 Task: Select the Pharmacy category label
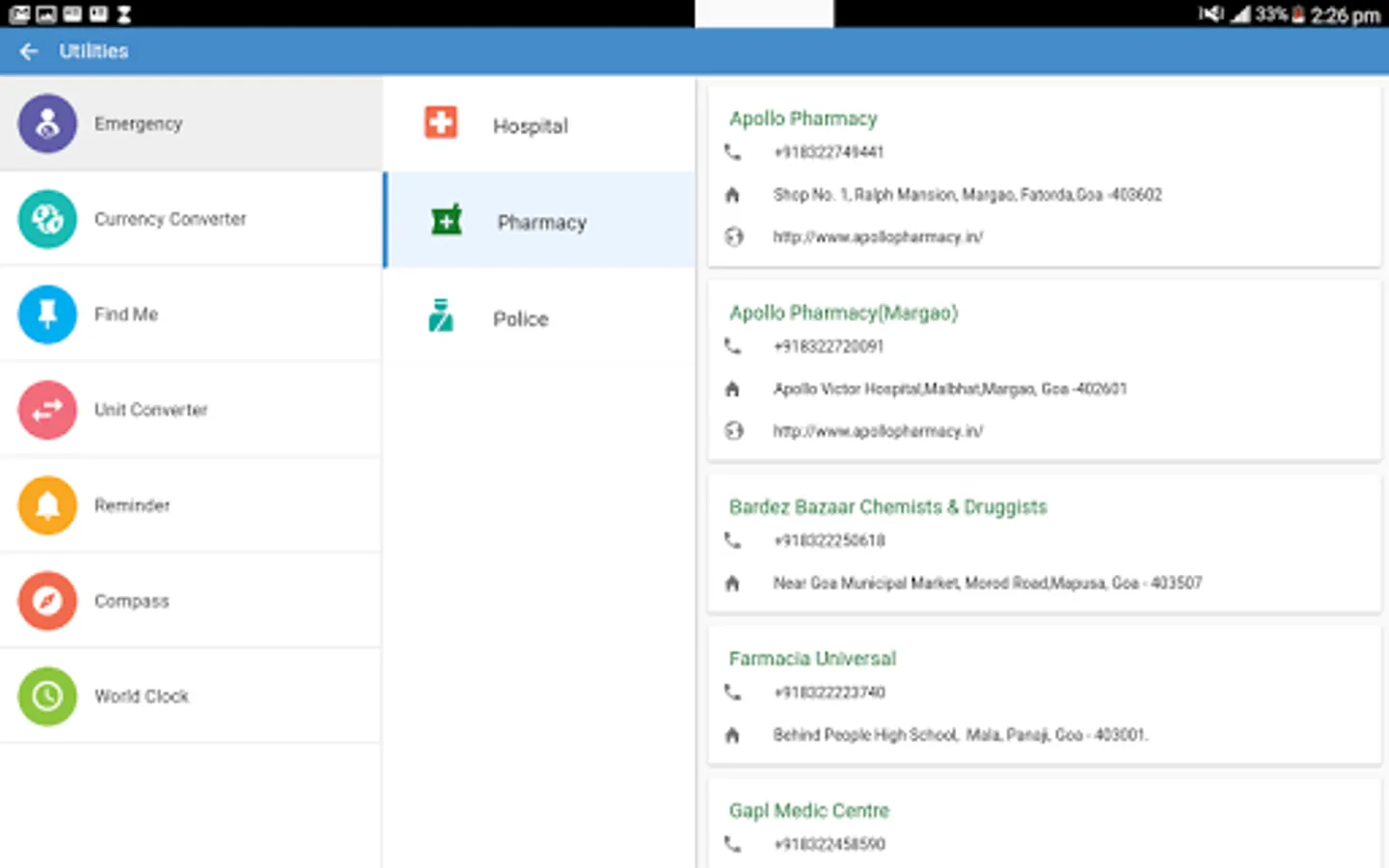tap(542, 223)
